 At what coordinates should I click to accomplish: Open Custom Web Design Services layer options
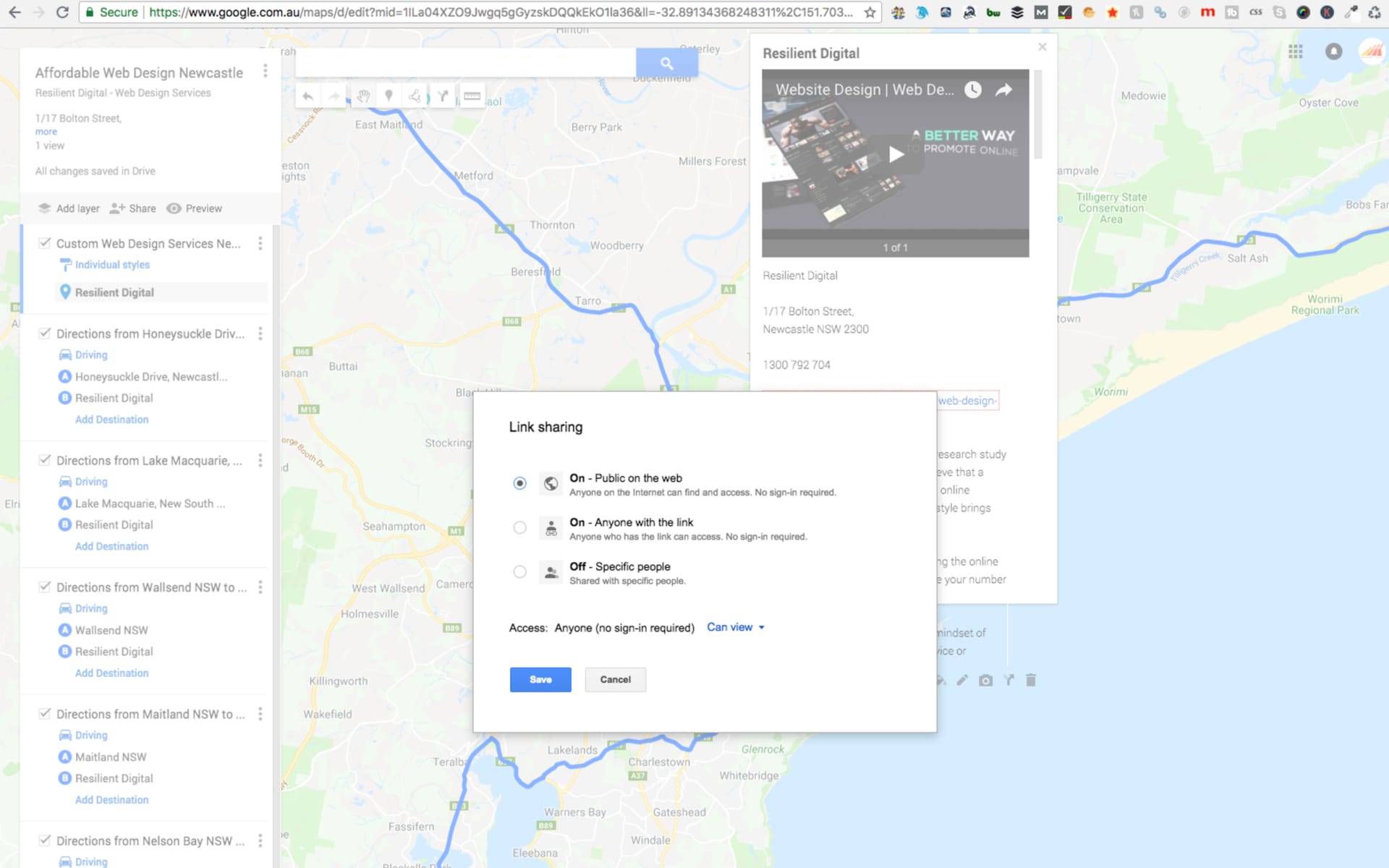pos(260,244)
